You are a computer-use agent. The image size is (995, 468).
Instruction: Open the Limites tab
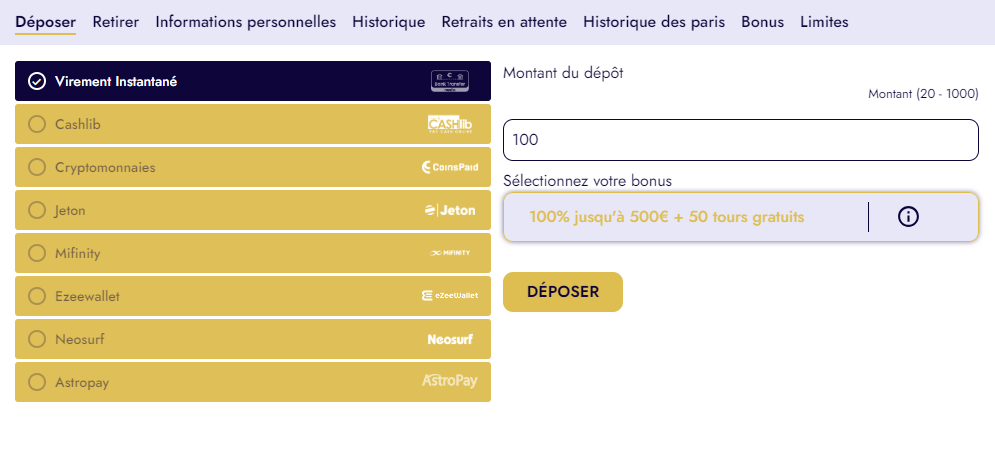click(x=824, y=22)
